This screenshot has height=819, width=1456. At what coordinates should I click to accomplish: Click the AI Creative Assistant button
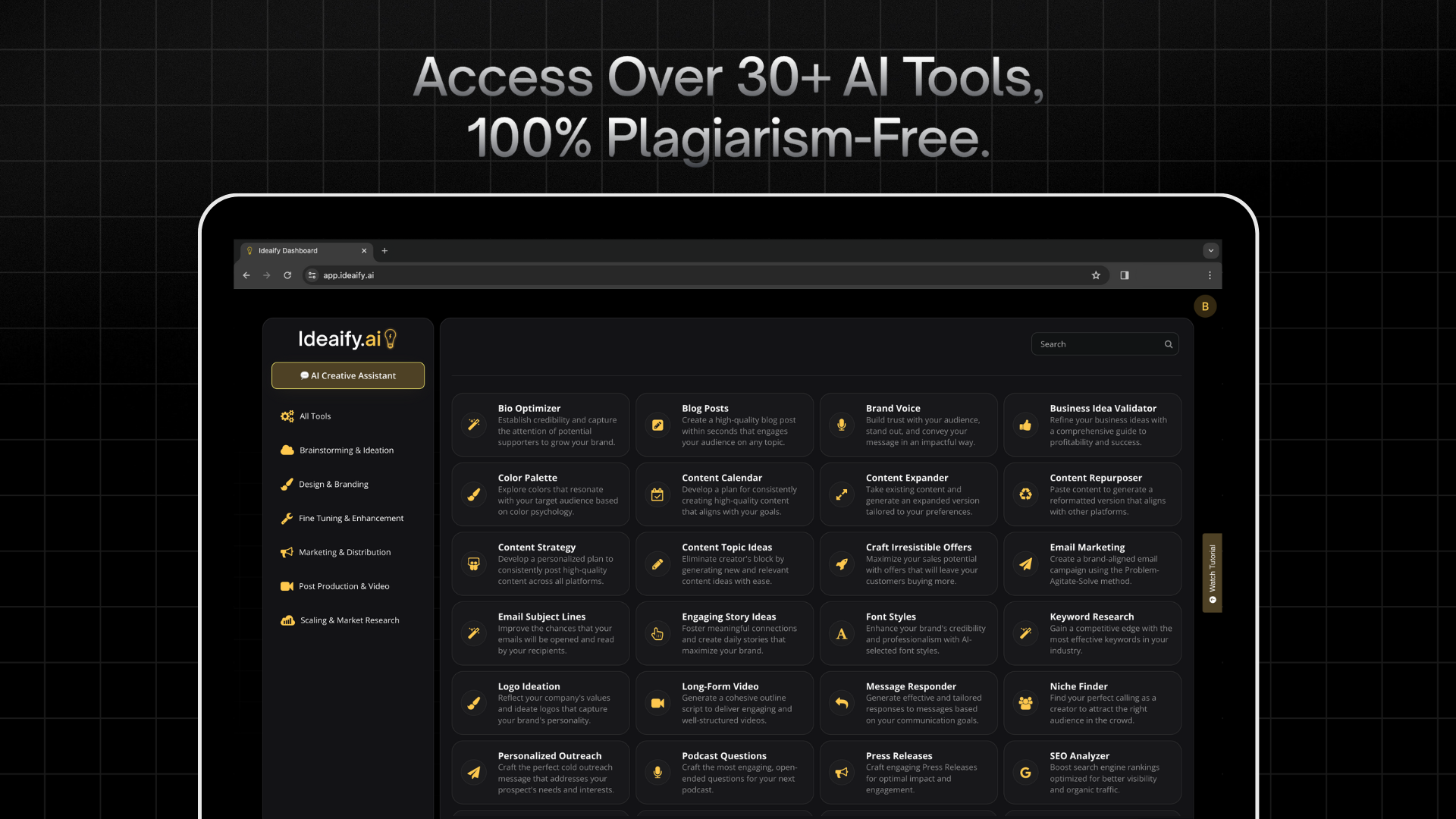[x=348, y=375]
